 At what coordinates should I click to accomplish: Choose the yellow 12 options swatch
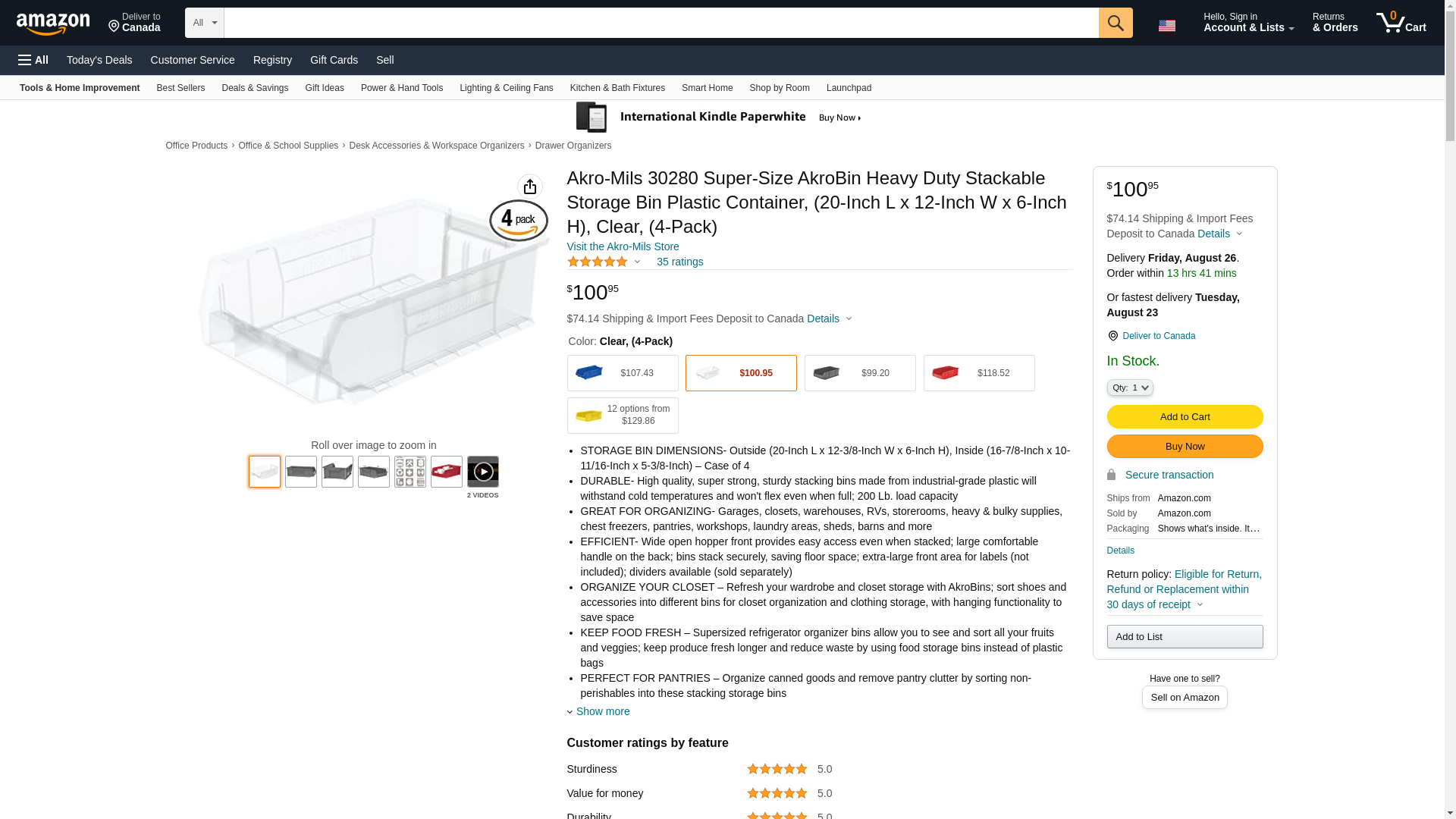click(x=622, y=416)
